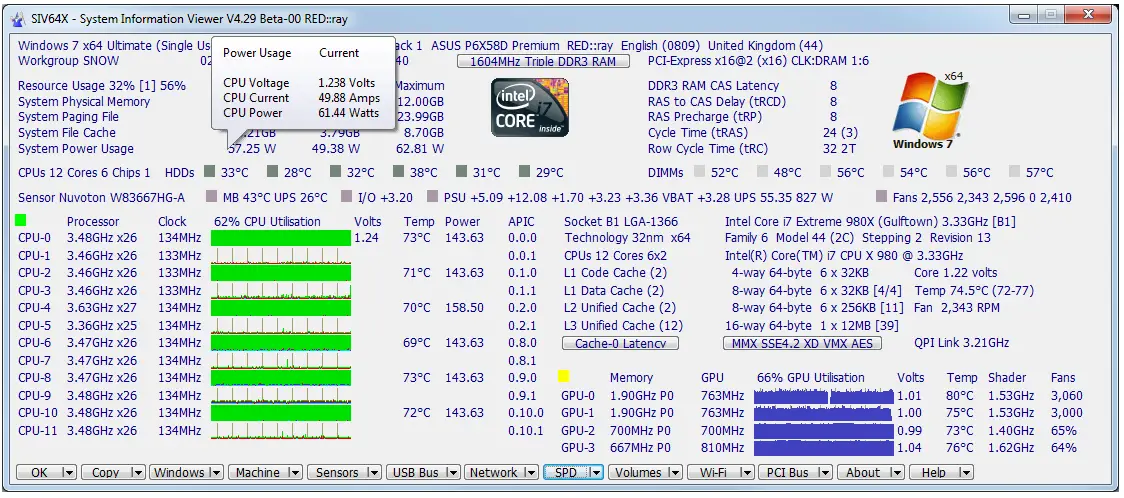Viewport: 1124px width, 498px height.
Task: Click the "Workgroup SNOW" text
Action: tap(69, 62)
